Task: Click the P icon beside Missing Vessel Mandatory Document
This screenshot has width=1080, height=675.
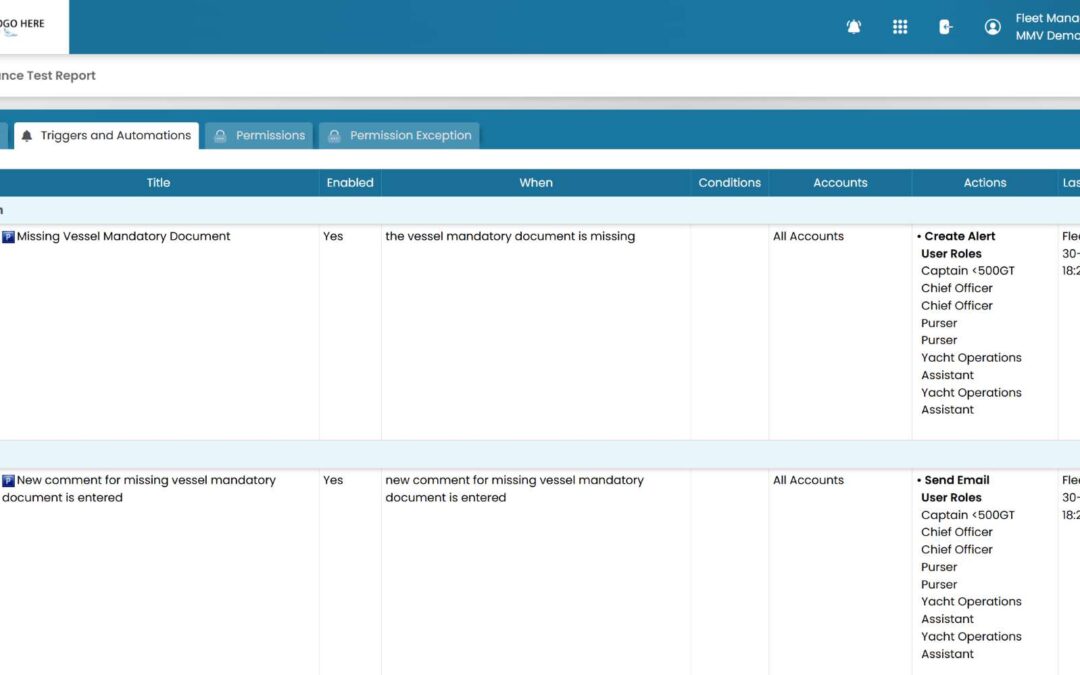Action: click(x=8, y=237)
